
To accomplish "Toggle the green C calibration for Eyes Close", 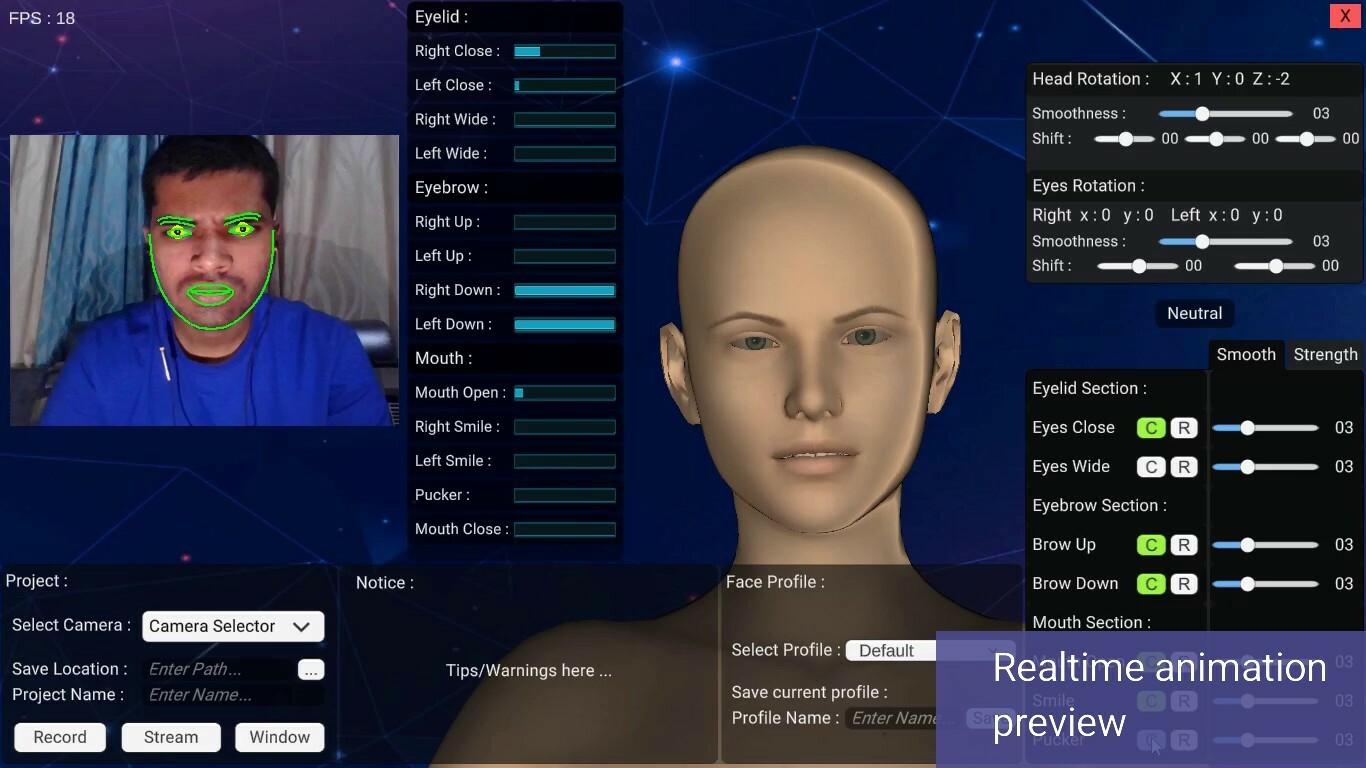I will point(1150,427).
